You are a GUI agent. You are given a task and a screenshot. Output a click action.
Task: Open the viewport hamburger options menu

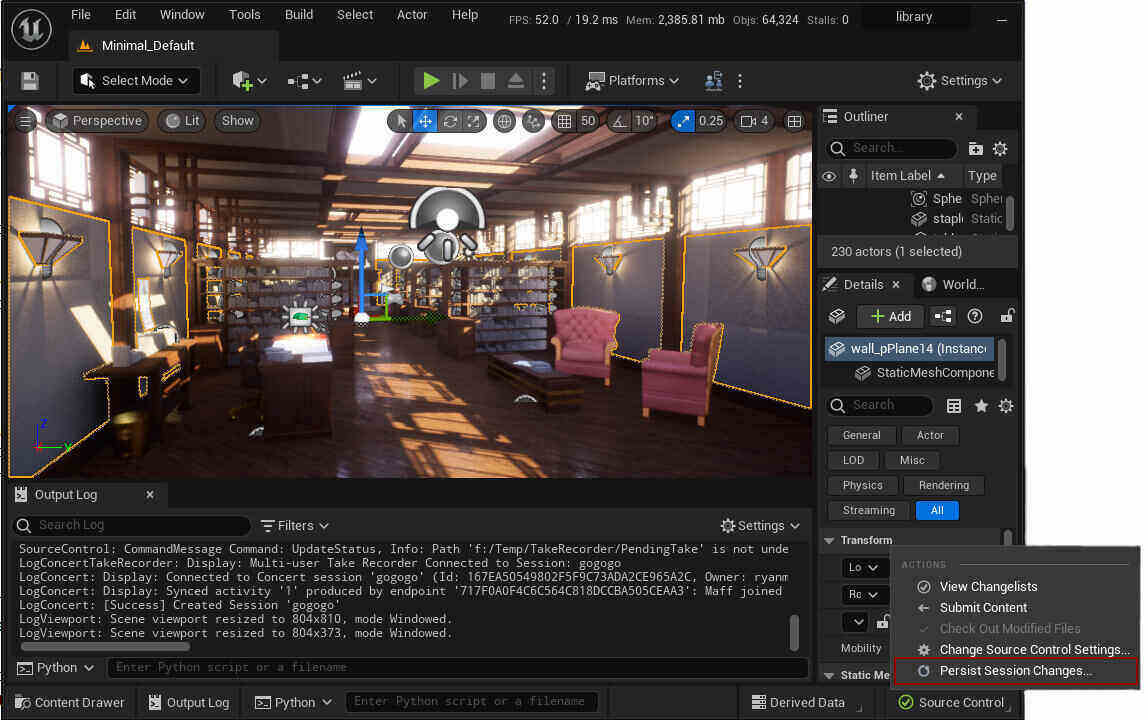pyautogui.click(x=25, y=121)
